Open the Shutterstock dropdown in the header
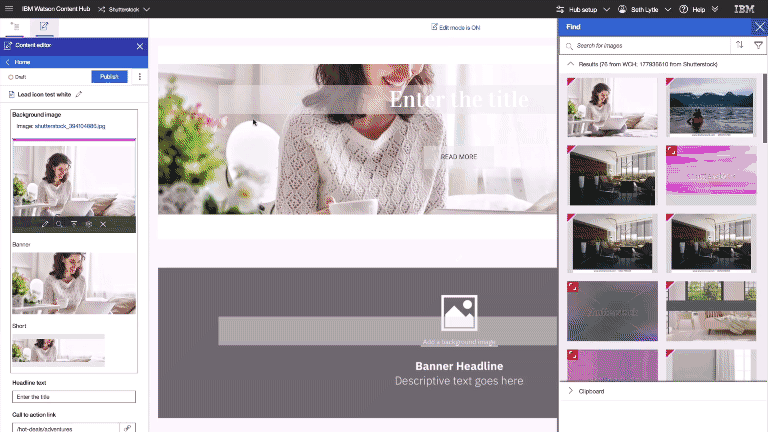The height and width of the screenshot is (432, 768). pos(146,9)
